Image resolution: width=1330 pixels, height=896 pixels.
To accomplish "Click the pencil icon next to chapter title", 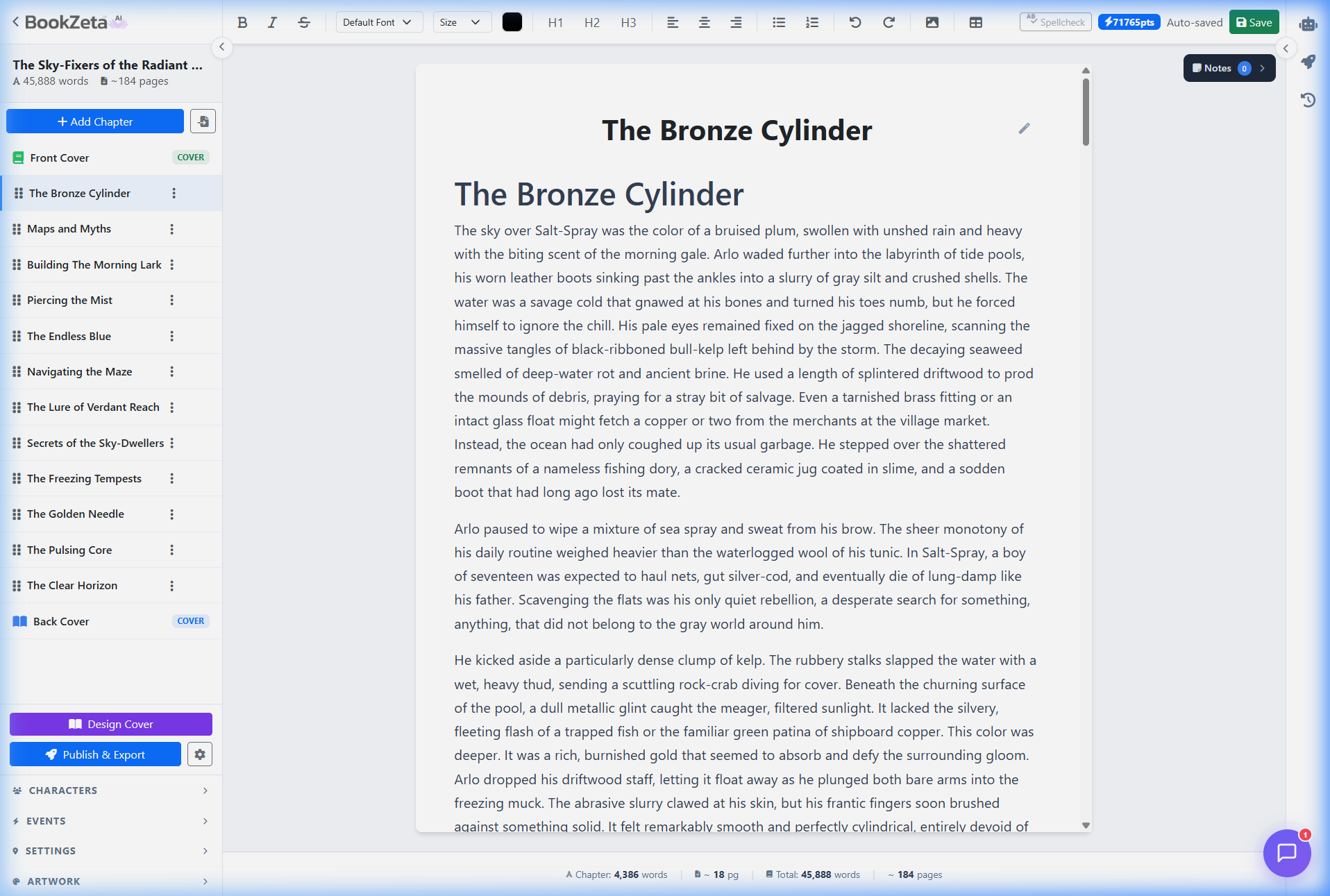I will coord(1023,128).
